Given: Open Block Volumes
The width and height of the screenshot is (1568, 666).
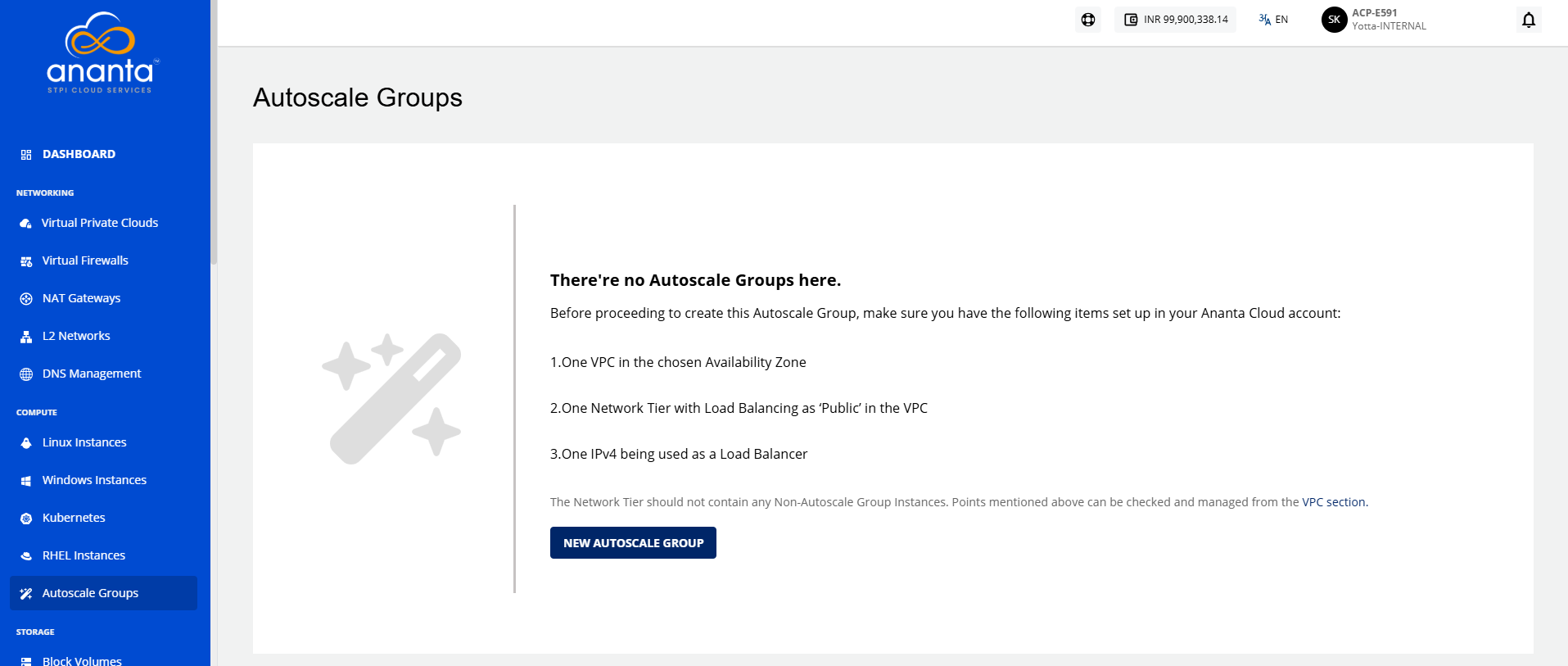Looking at the screenshot, I should 82,660.
